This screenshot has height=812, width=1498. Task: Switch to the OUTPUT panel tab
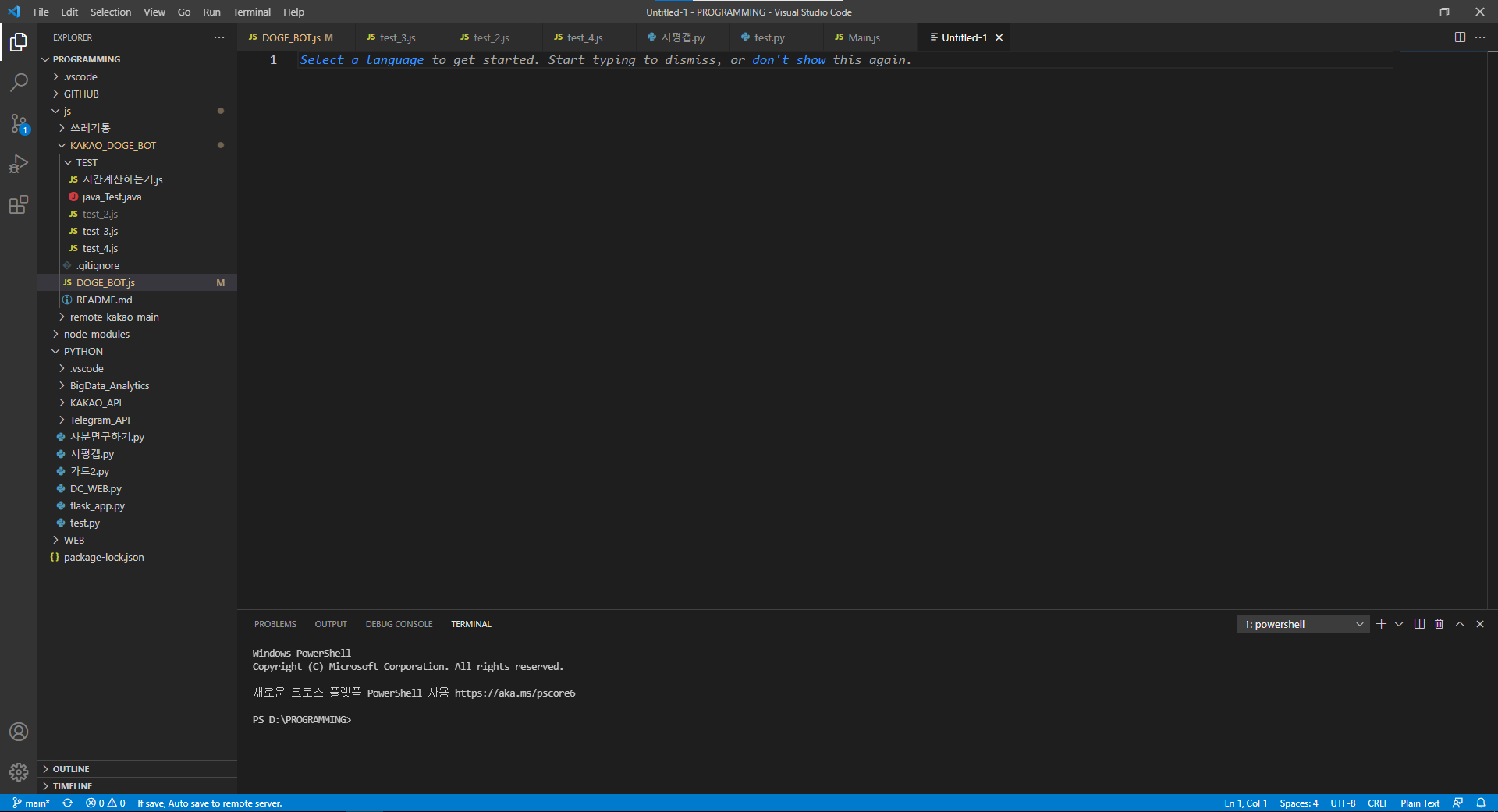[331, 624]
